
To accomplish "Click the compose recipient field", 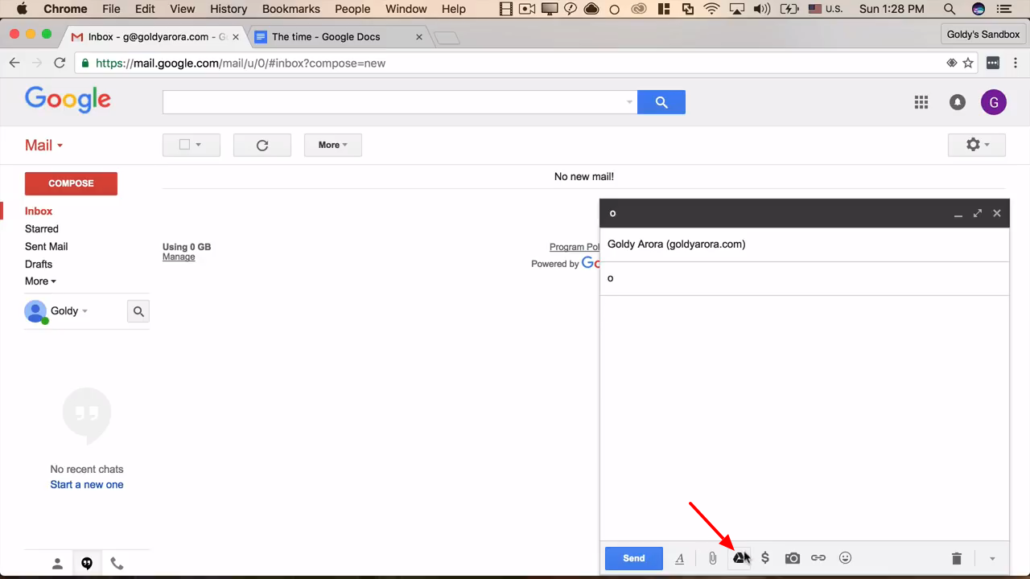I will (804, 244).
